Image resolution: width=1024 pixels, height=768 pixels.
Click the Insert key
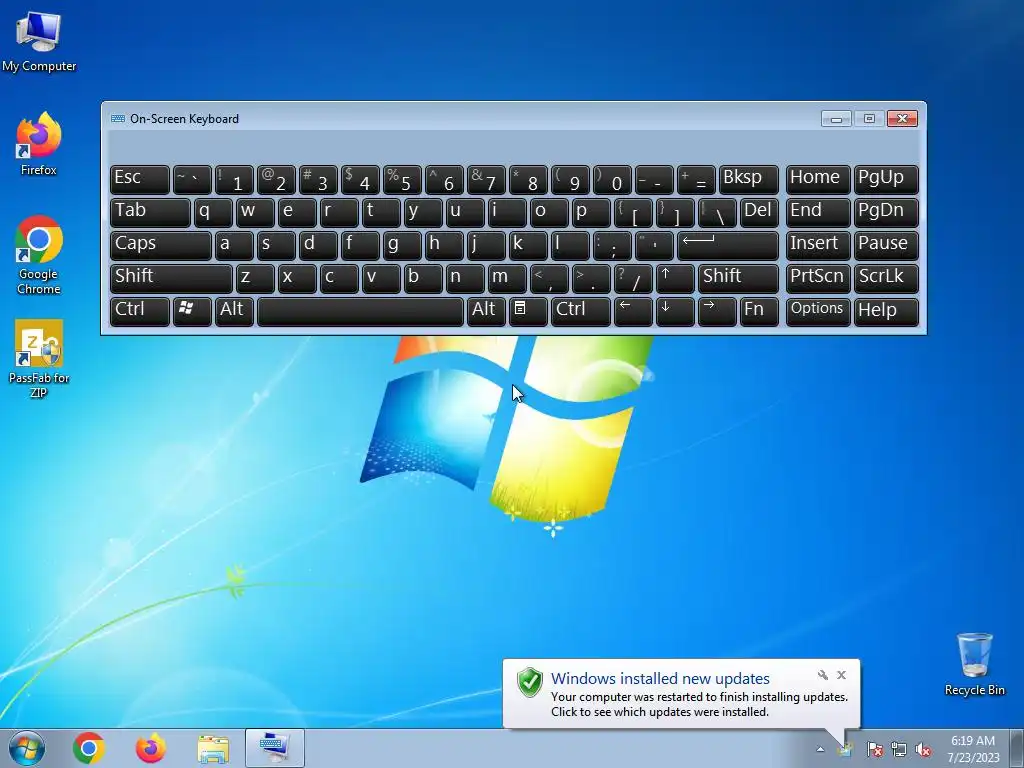818,246
